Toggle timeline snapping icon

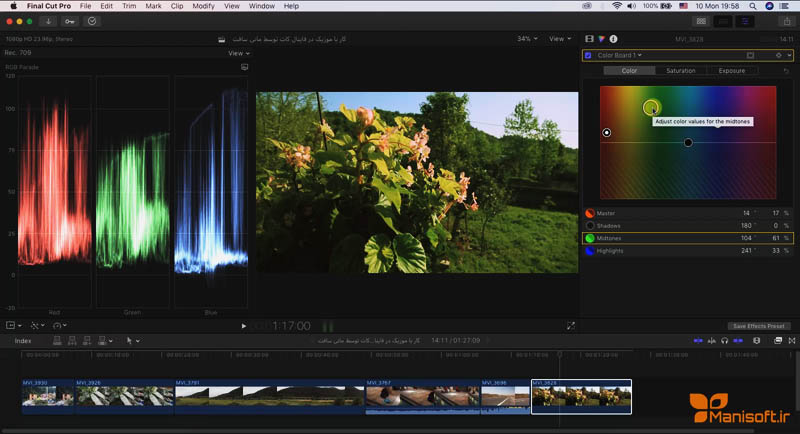pyautogui.click(x=738, y=341)
